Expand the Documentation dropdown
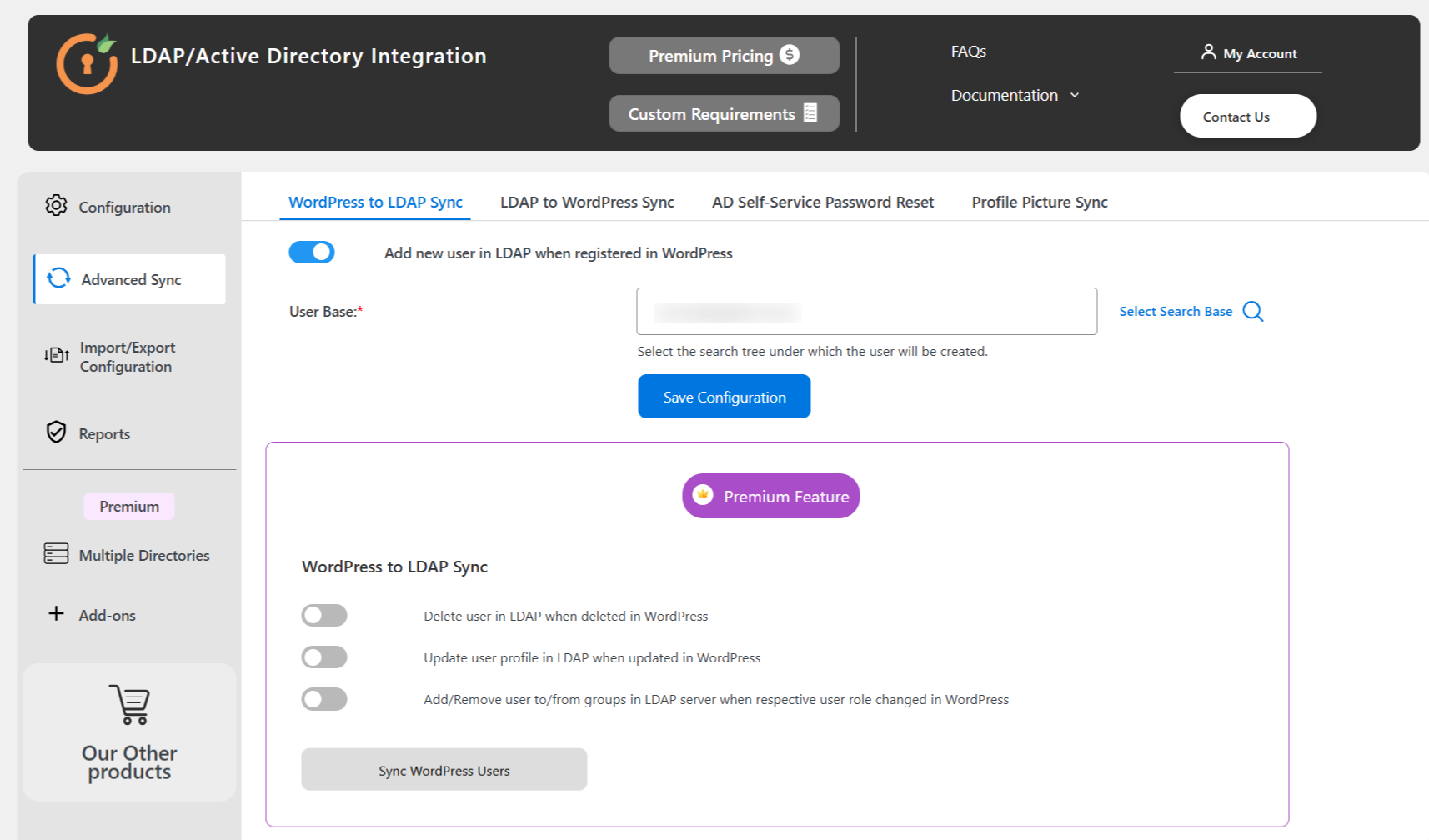Viewport: 1429px width, 840px height. (x=1015, y=96)
